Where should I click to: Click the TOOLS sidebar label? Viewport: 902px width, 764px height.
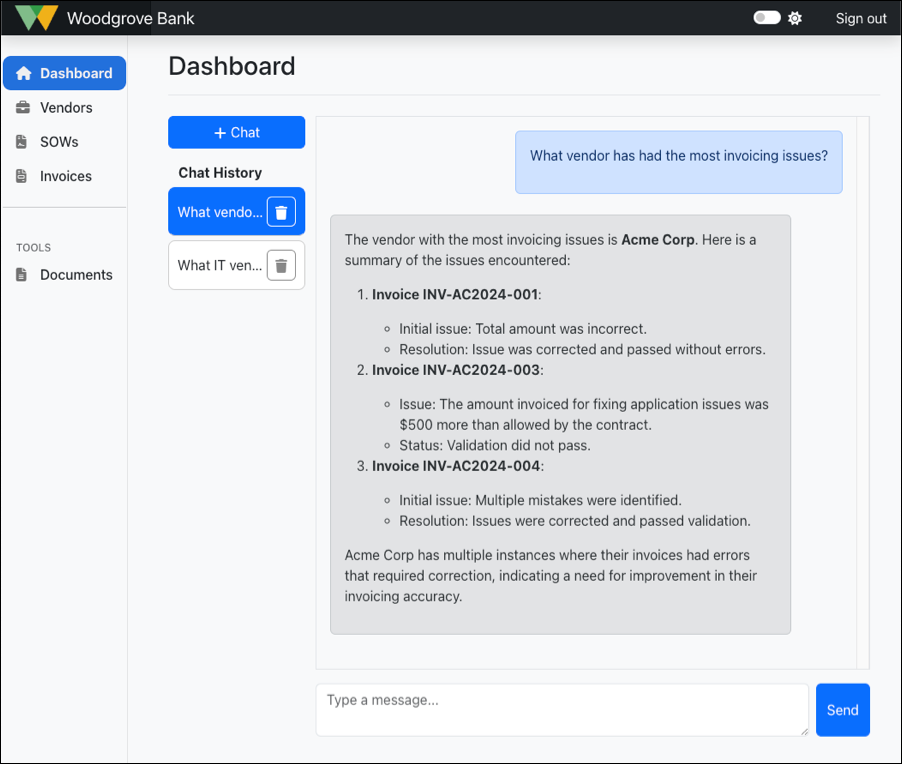[33, 247]
